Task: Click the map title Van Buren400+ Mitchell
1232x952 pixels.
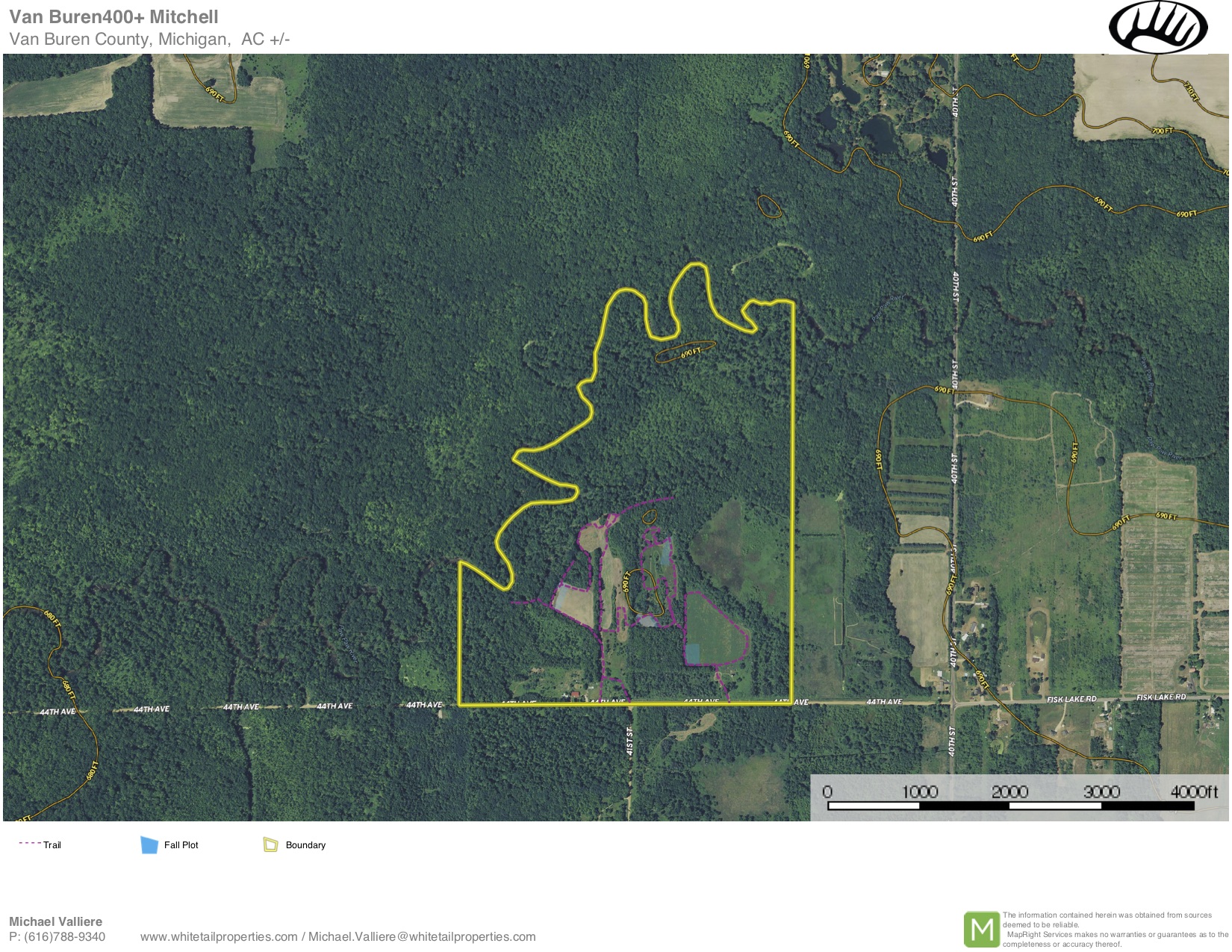Action: tap(114, 17)
